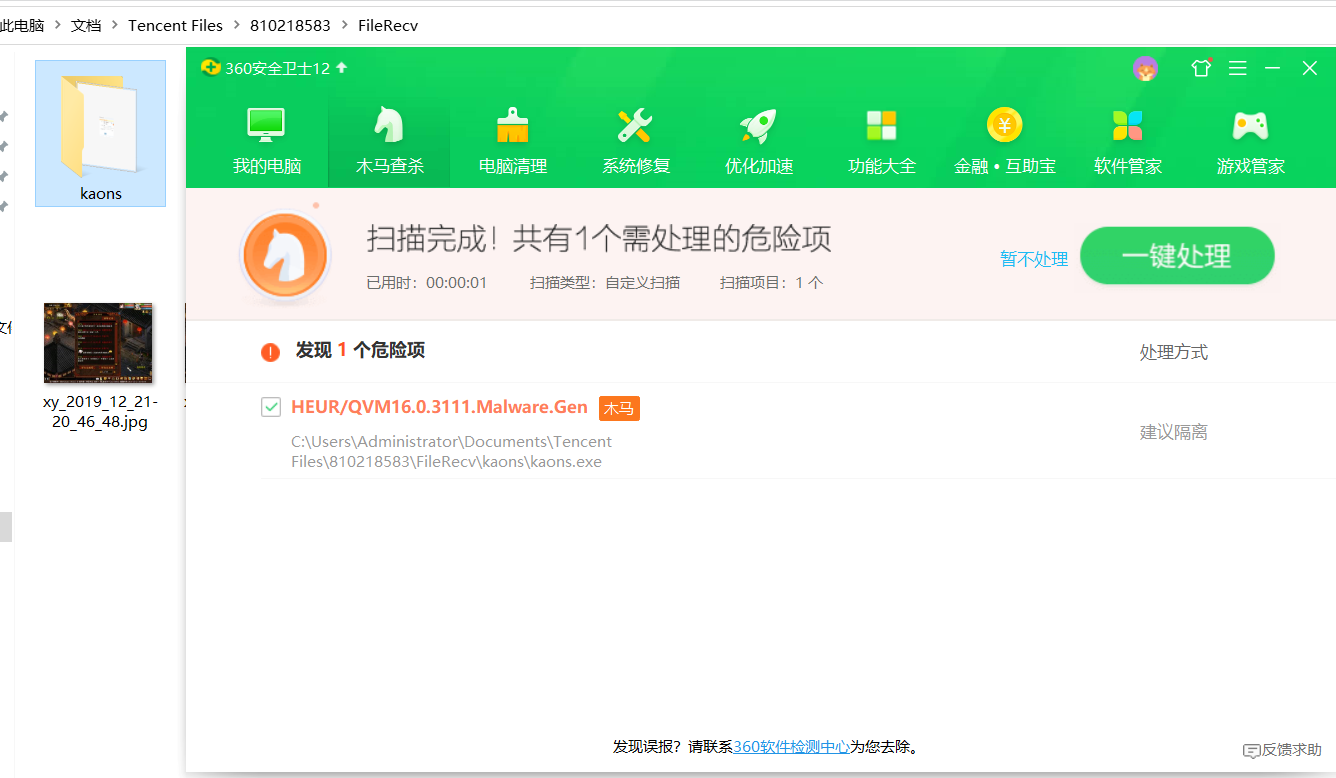Launch 优化加速 rocket icon

pos(758,126)
